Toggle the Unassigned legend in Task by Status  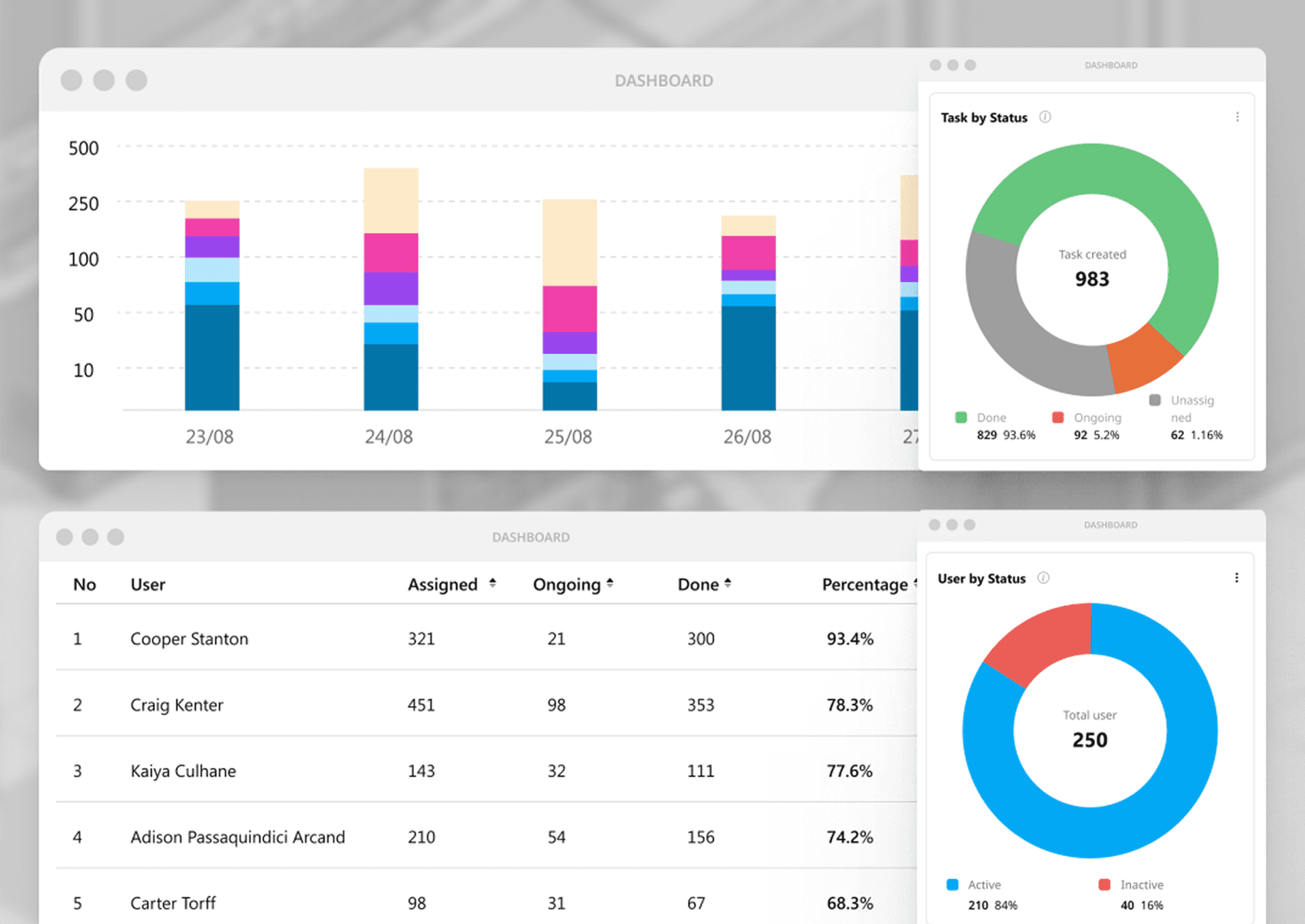(x=1153, y=400)
